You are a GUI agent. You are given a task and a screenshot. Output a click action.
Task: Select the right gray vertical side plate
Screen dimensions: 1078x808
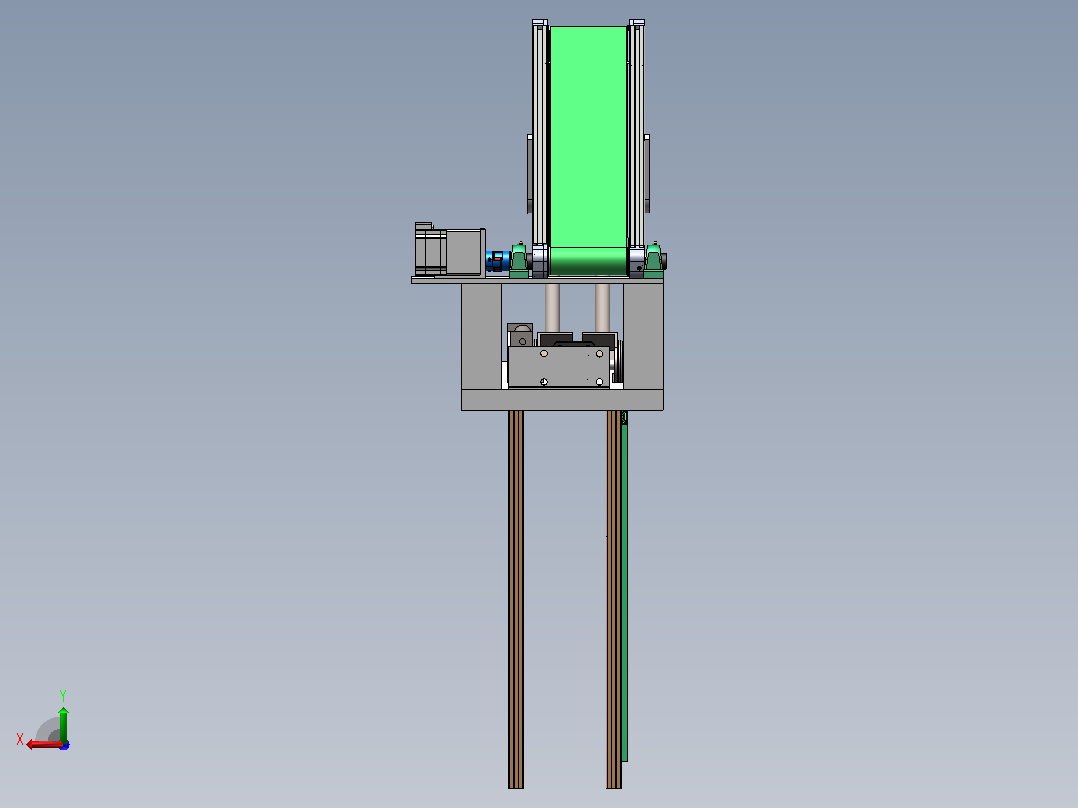[644, 336]
